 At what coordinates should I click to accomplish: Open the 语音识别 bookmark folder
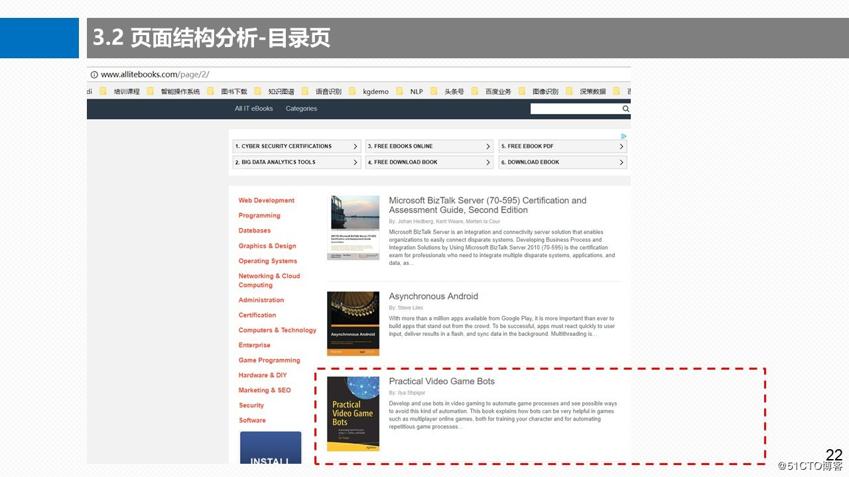pyautogui.click(x=322, y=92)
